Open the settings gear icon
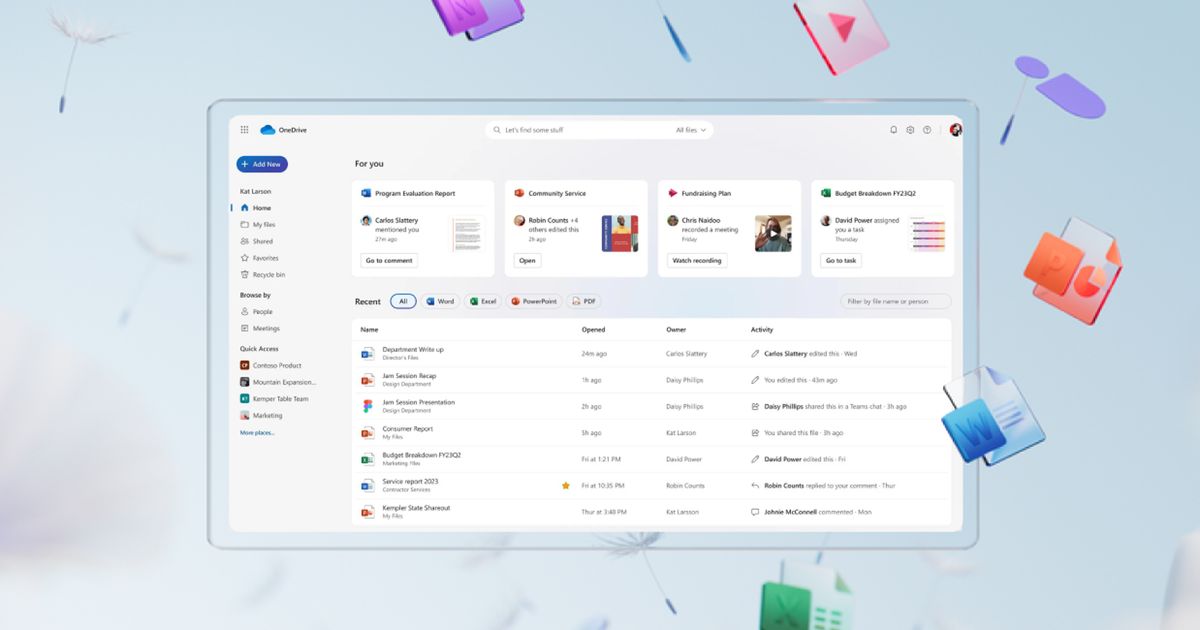Screen dimensions: 1200x630 [x=910, y=130]
